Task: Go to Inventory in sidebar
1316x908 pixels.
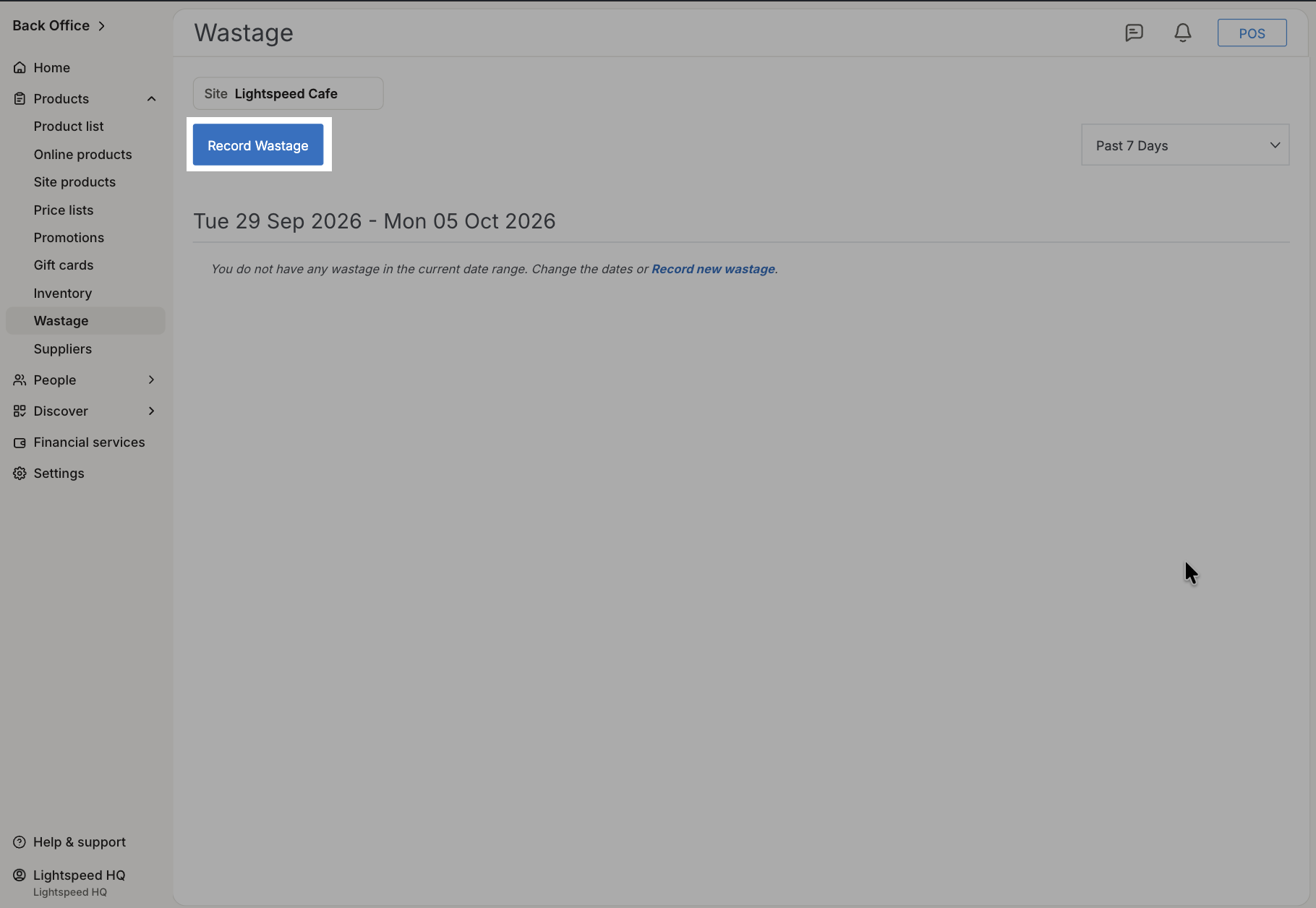Action: 62,293
